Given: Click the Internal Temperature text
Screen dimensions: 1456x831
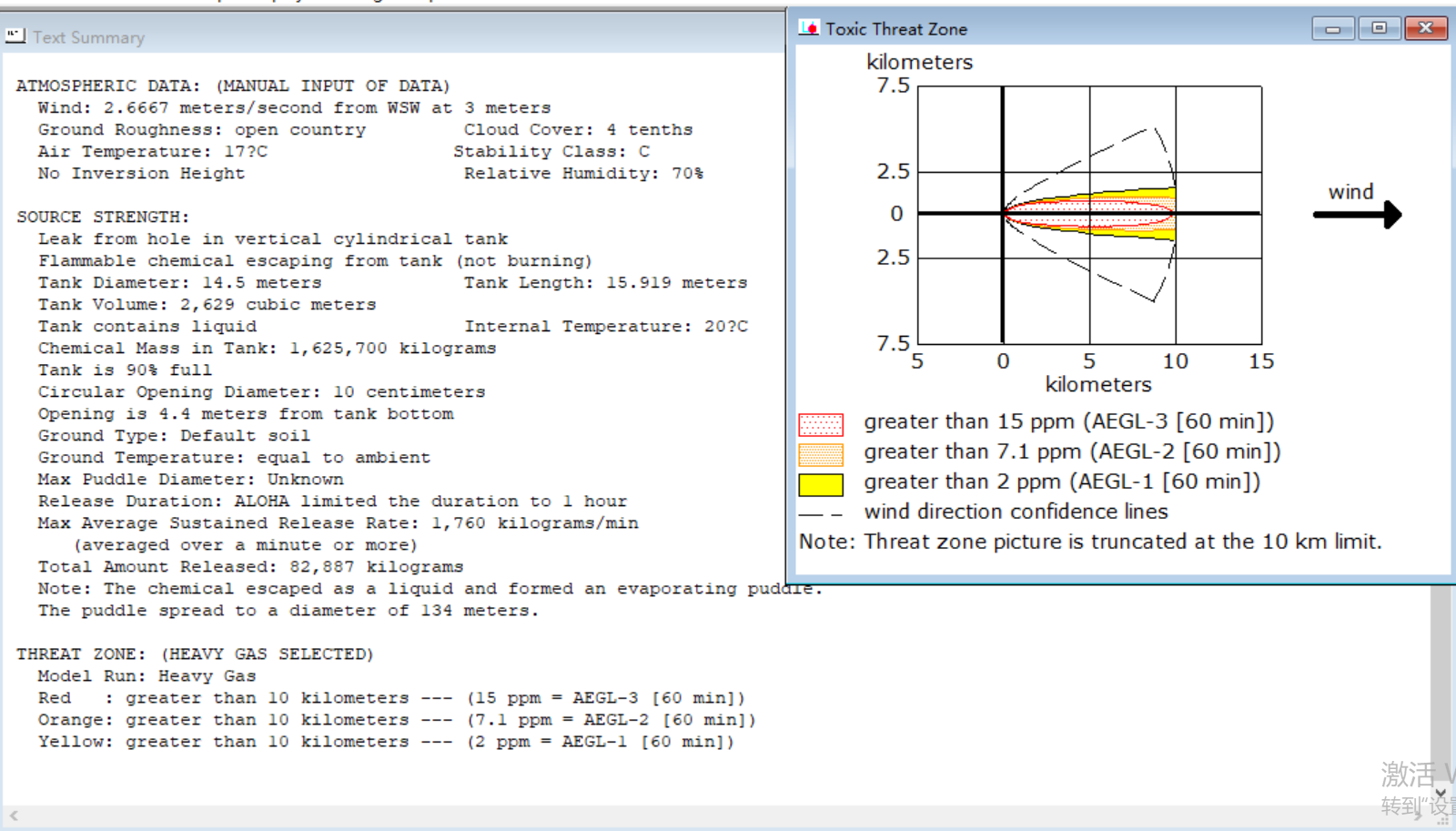Looking at the screenshot, I should coord(606,326).
